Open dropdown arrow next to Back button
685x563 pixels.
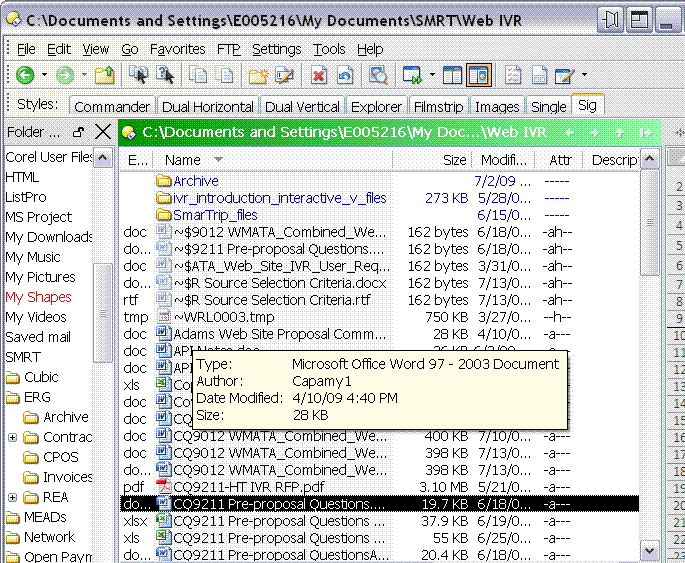pyautogui.click(x=45, y=75)
